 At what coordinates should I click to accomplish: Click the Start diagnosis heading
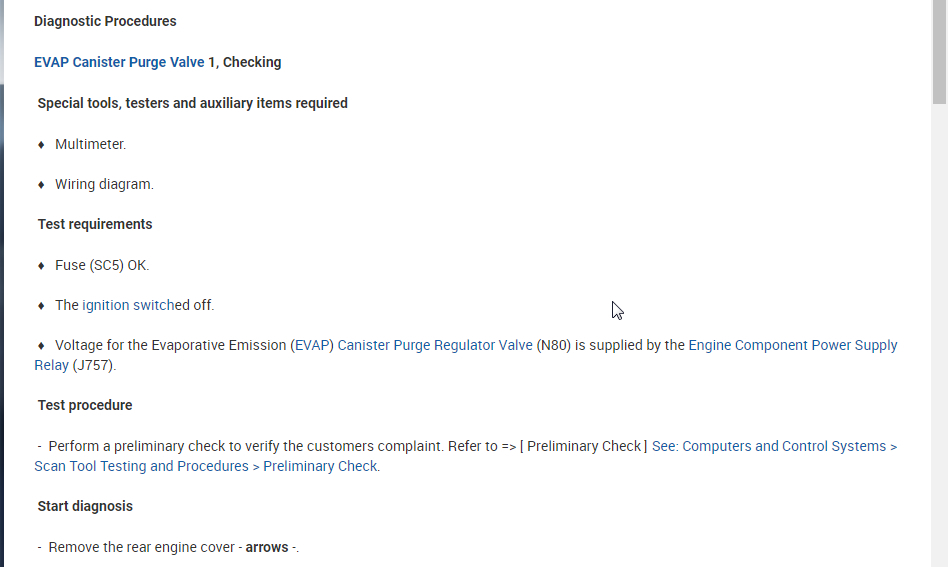tap(85, 506)
